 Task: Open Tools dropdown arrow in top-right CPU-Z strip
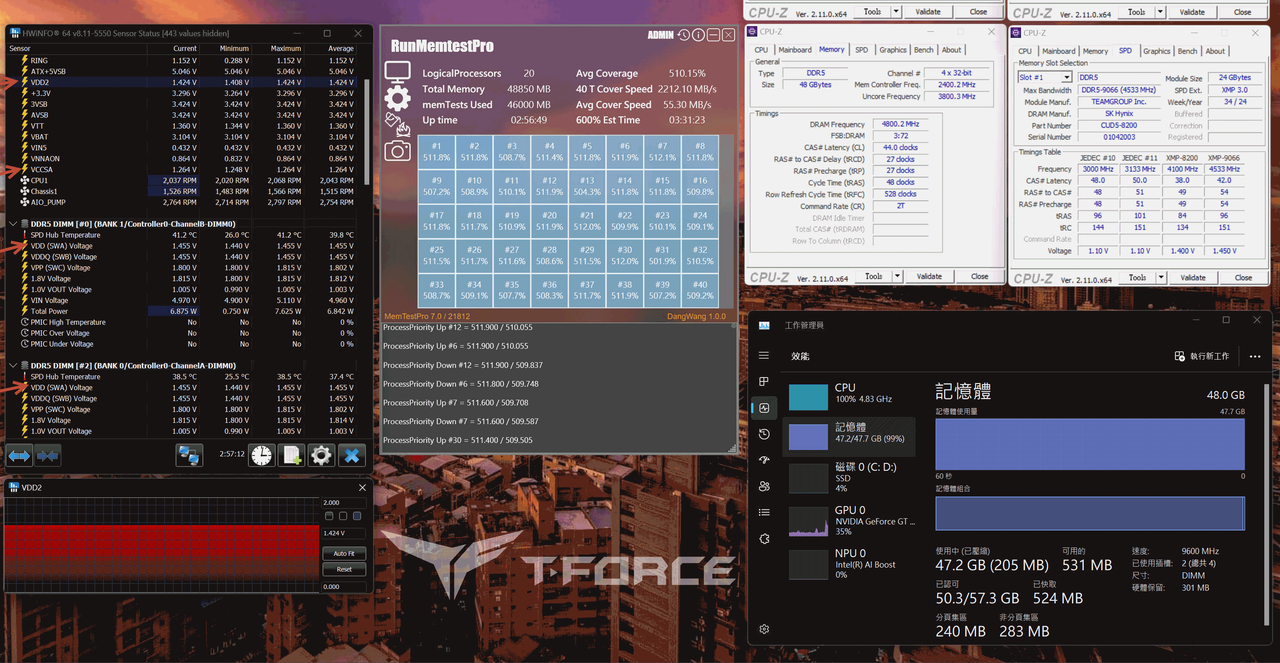tap(1160, 12)
